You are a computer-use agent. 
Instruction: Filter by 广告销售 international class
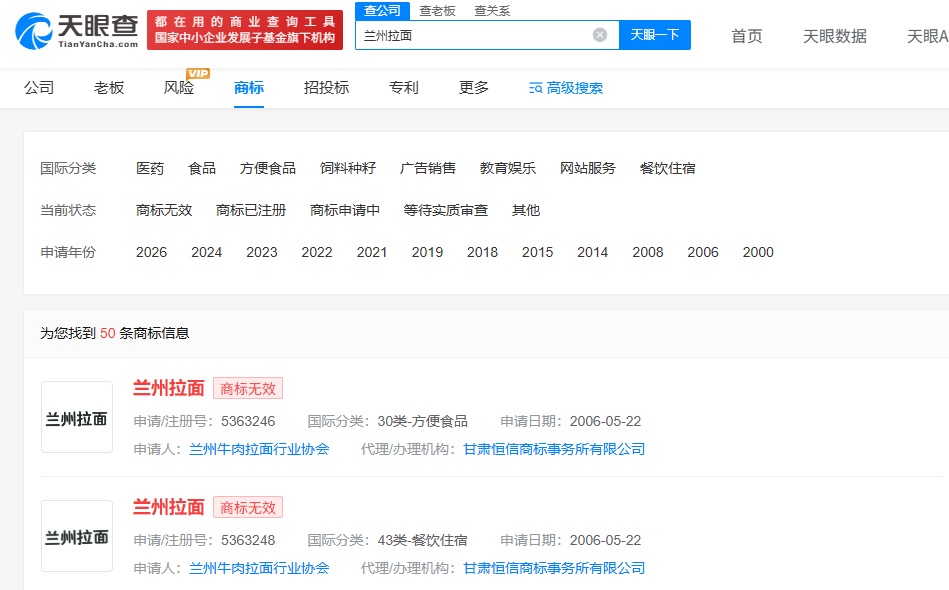428,168
